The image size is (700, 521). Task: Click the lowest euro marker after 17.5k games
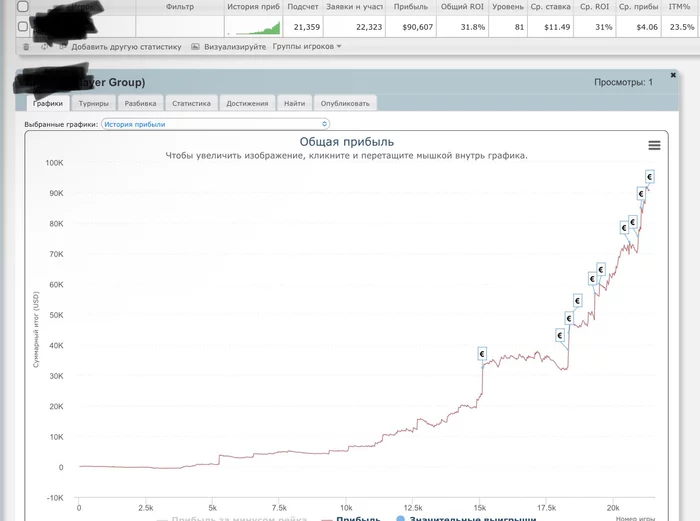pos(560,335)
